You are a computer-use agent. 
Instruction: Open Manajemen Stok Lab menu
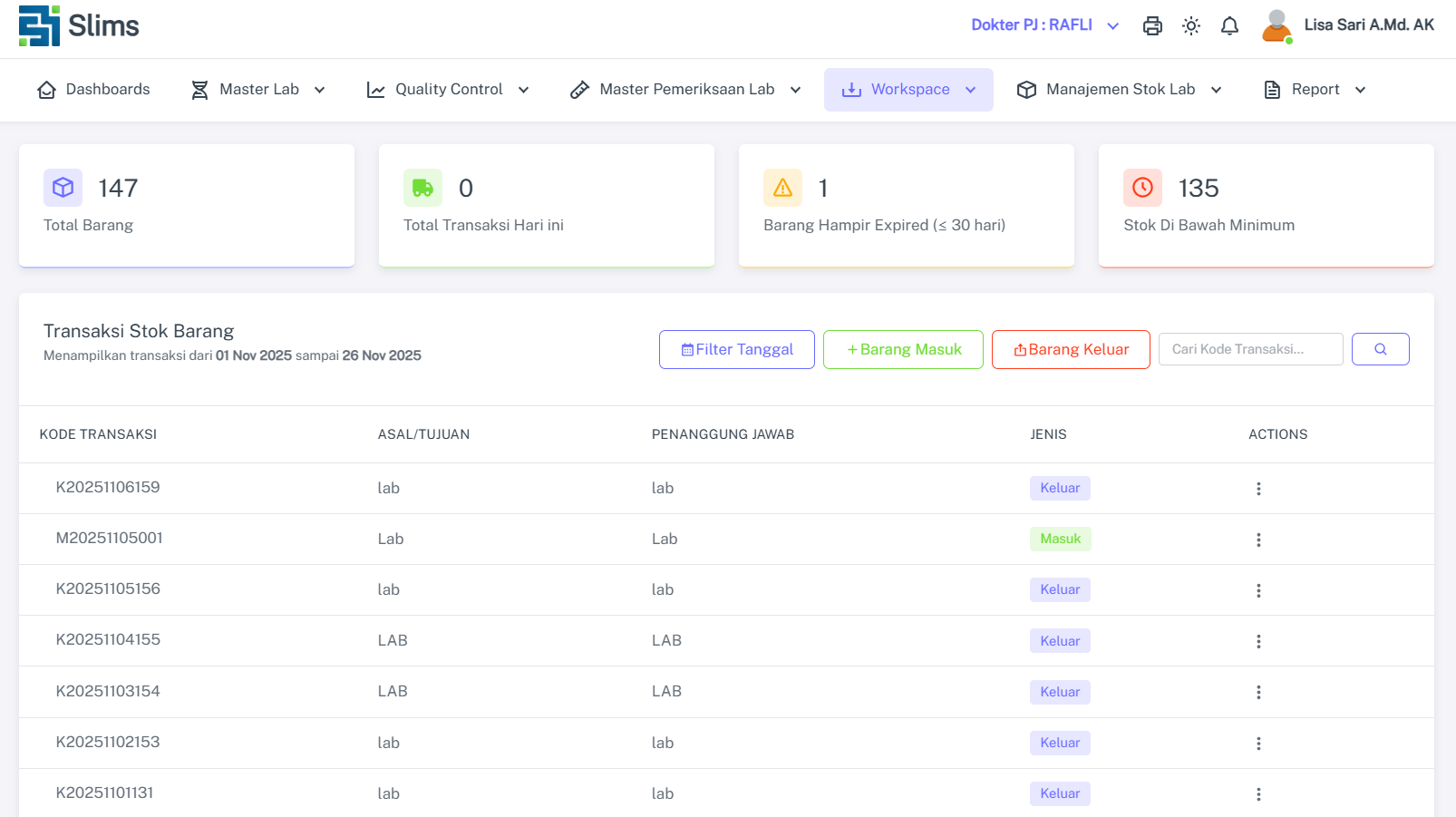click(1120, 90)
